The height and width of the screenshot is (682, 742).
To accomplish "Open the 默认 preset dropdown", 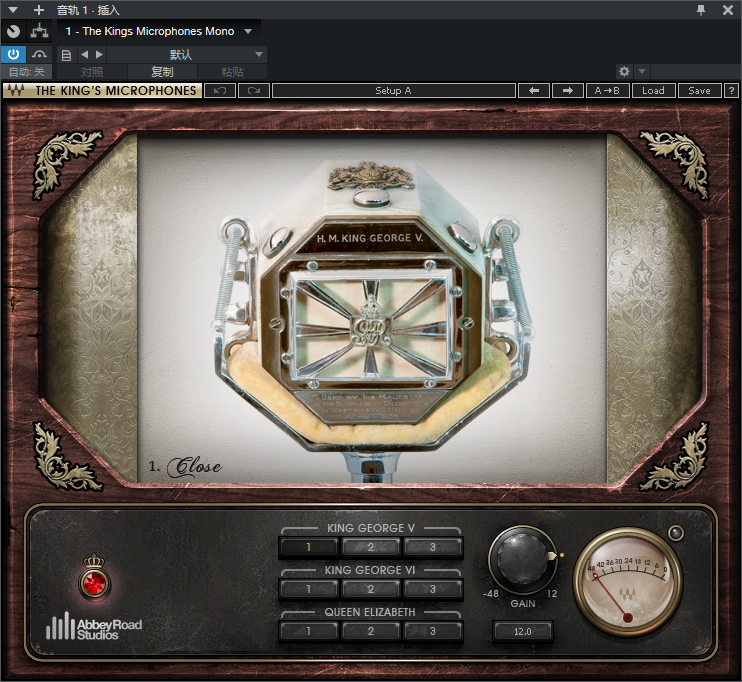I will point(186,55).
